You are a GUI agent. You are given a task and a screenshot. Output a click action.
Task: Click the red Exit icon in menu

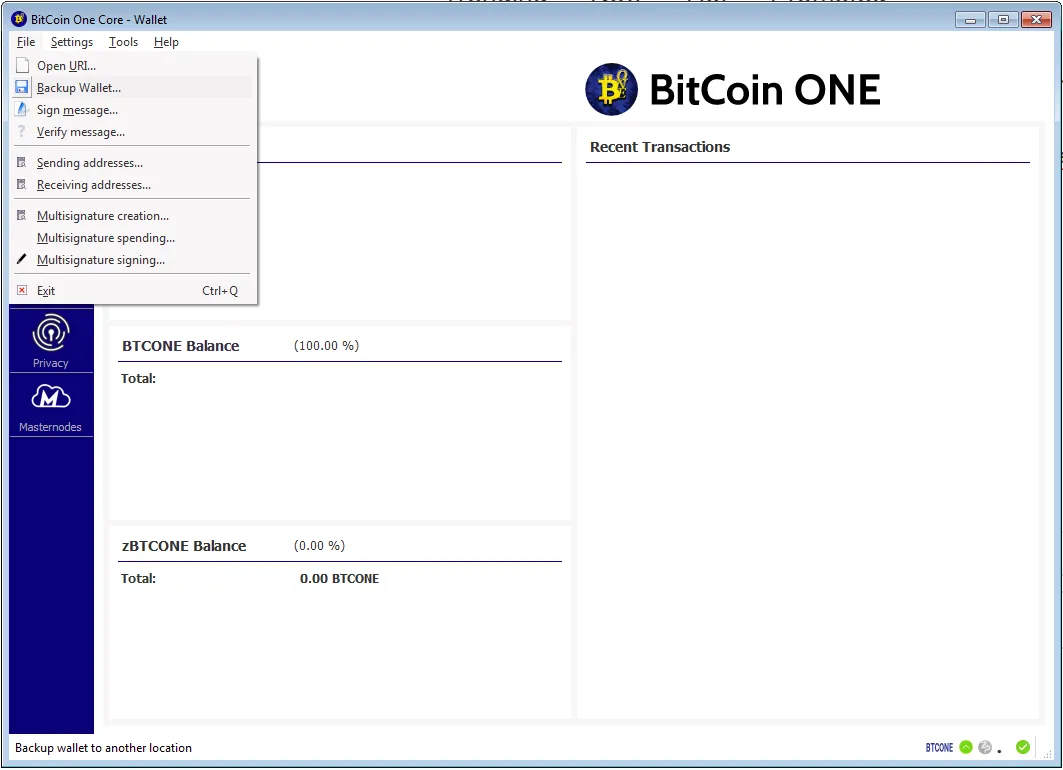(22, 290)
